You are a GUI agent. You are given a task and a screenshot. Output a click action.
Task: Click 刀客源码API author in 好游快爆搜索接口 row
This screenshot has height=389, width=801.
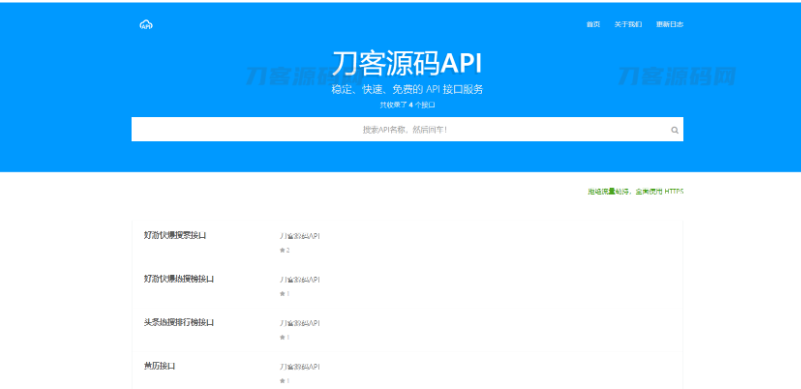(300, 236)
